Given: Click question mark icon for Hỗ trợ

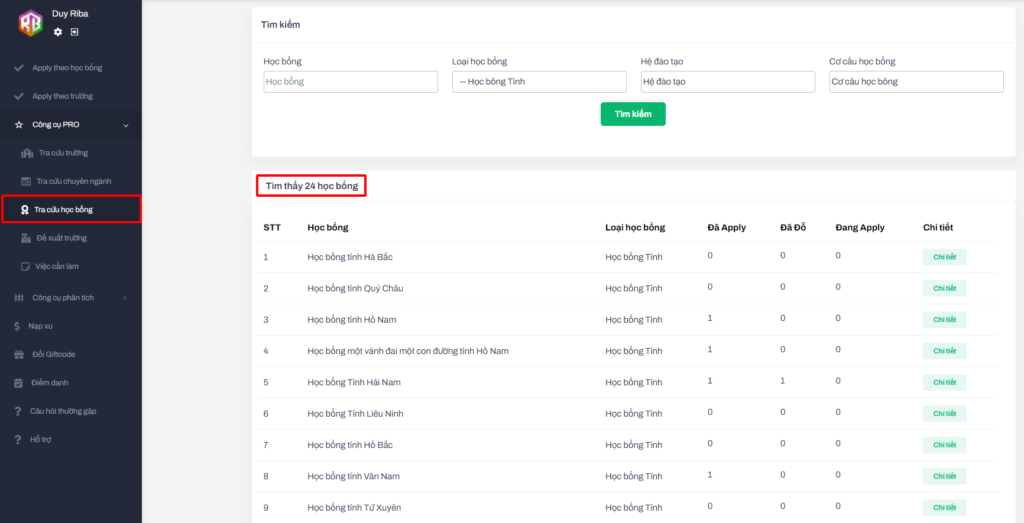Looking at the screenshot, I should point(18,439).
